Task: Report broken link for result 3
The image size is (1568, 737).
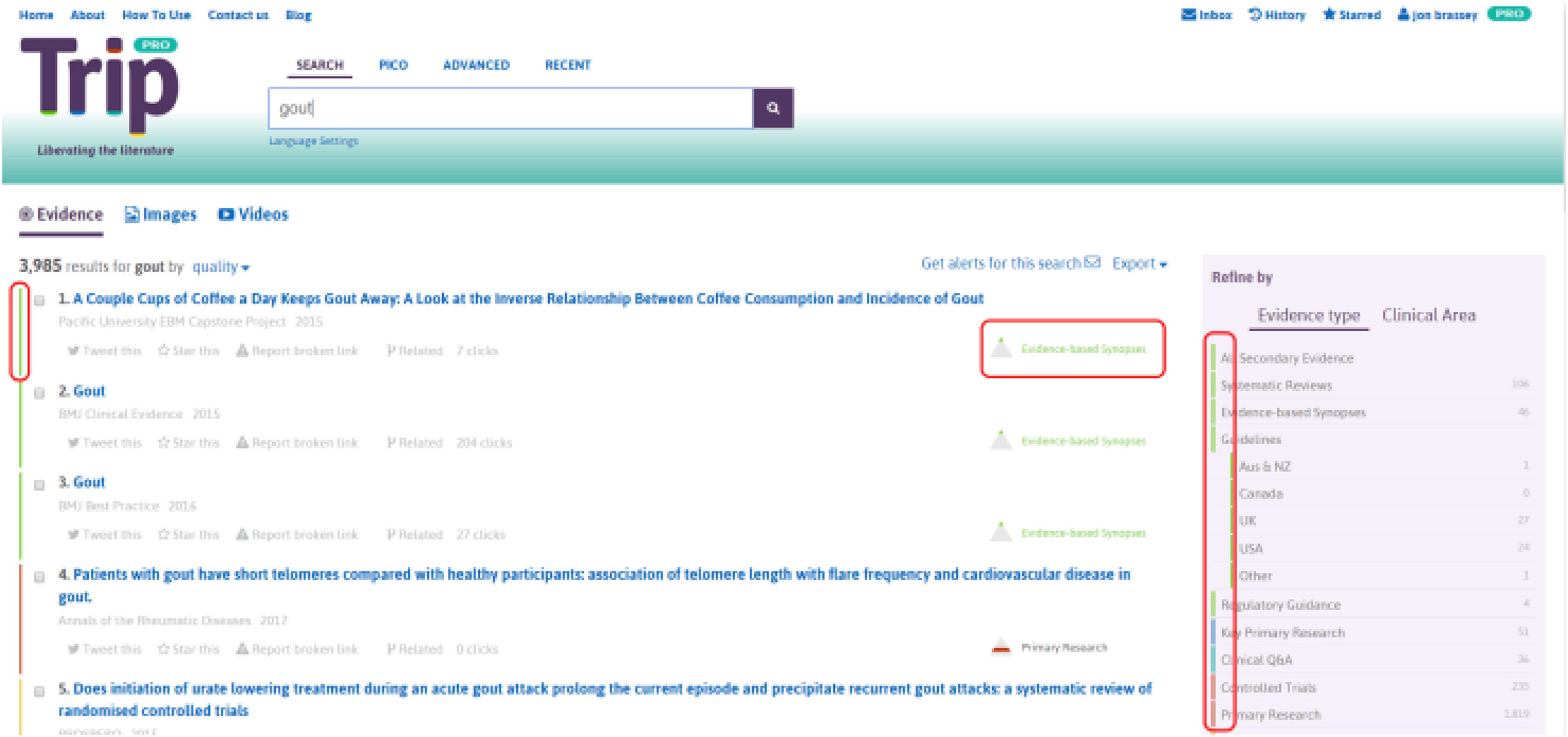Action: pyautogui.click(x=297, y=534)
